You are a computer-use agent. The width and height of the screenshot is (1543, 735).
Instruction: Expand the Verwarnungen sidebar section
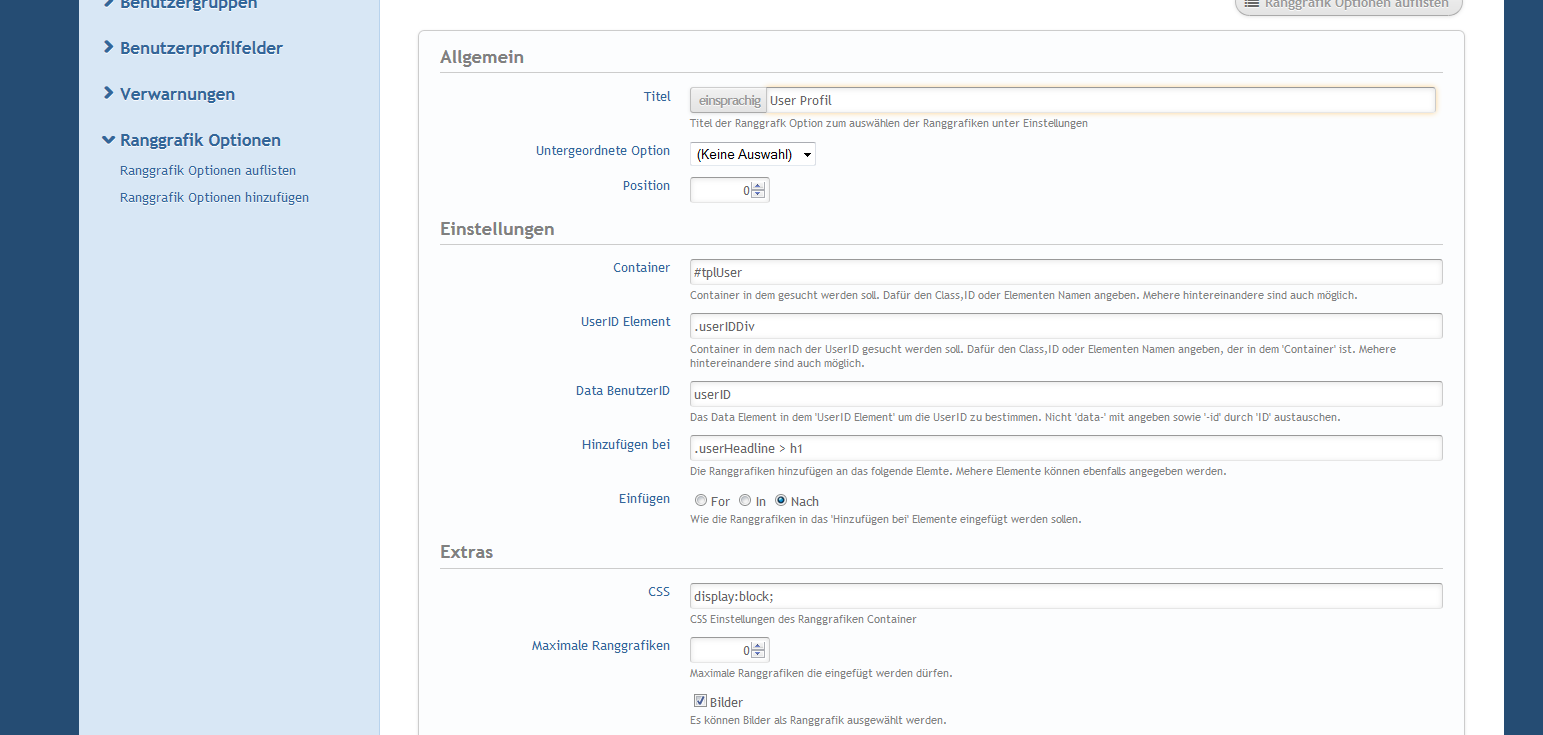(177, 94)
